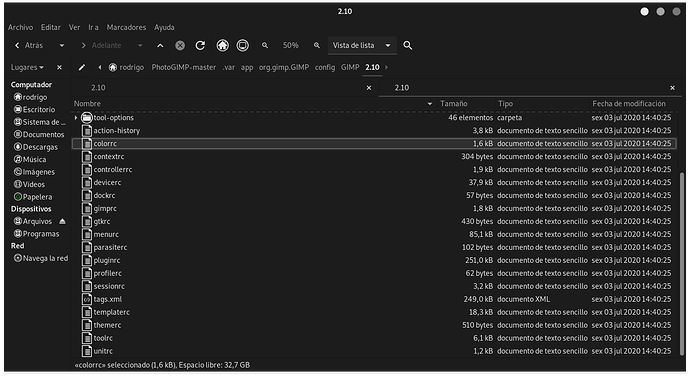Open the Vista de lista view dropdown
Viewport: 690px width, 377px height.
coord(362,45)
